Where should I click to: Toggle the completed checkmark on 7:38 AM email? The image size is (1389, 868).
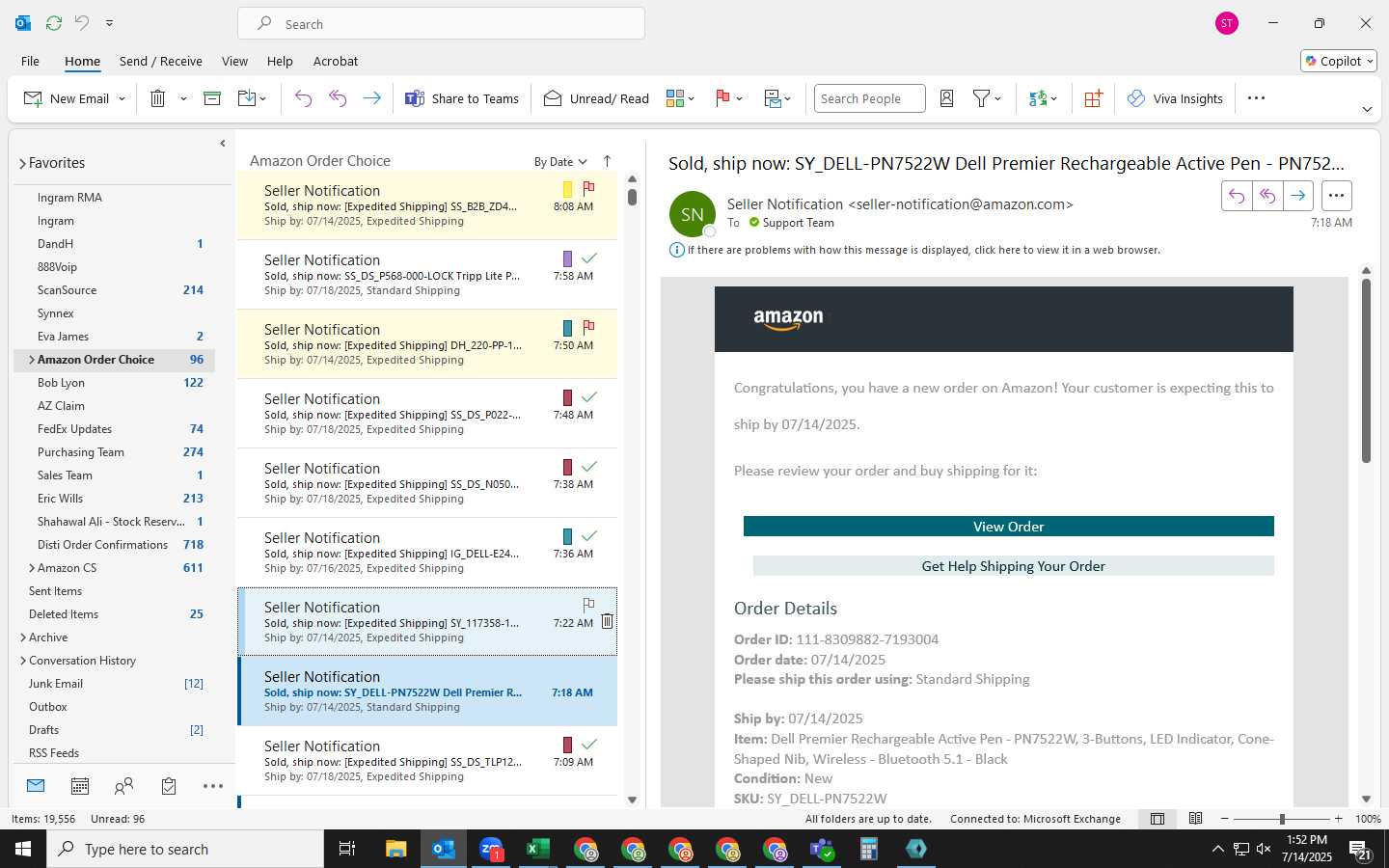pyautogui.click(x=589, y=466)
